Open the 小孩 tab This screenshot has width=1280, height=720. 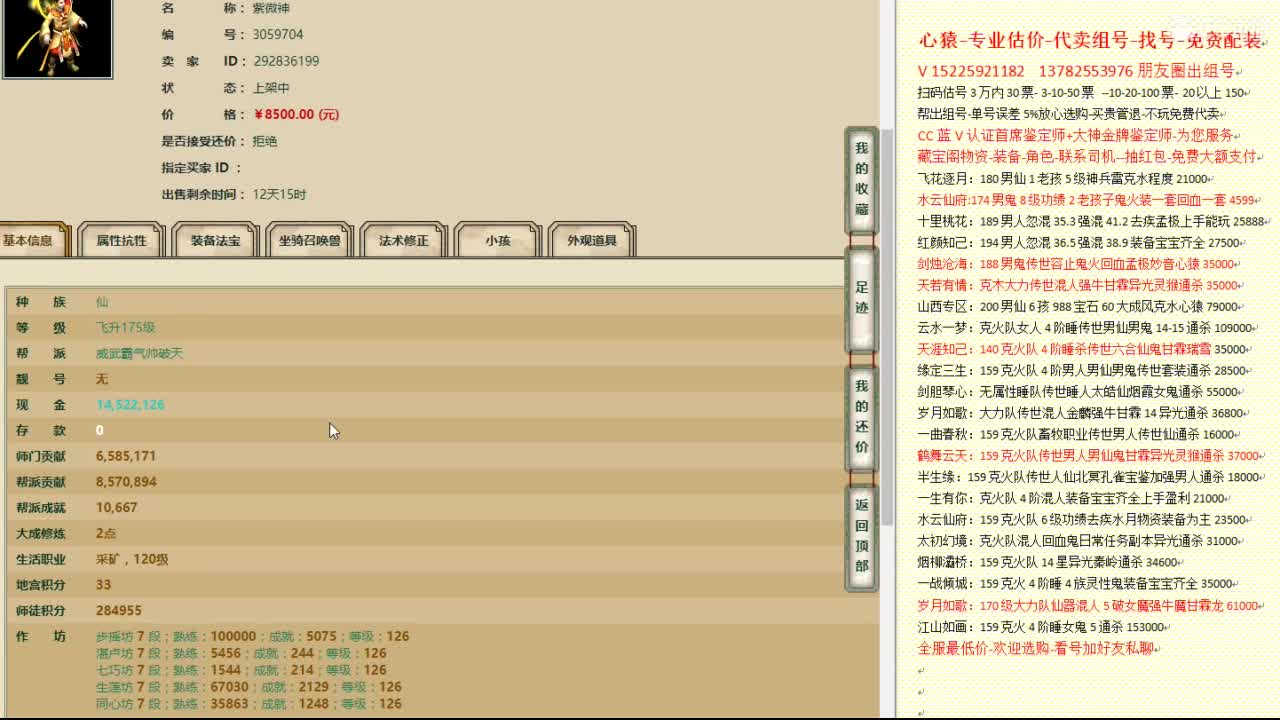(497, 240)
